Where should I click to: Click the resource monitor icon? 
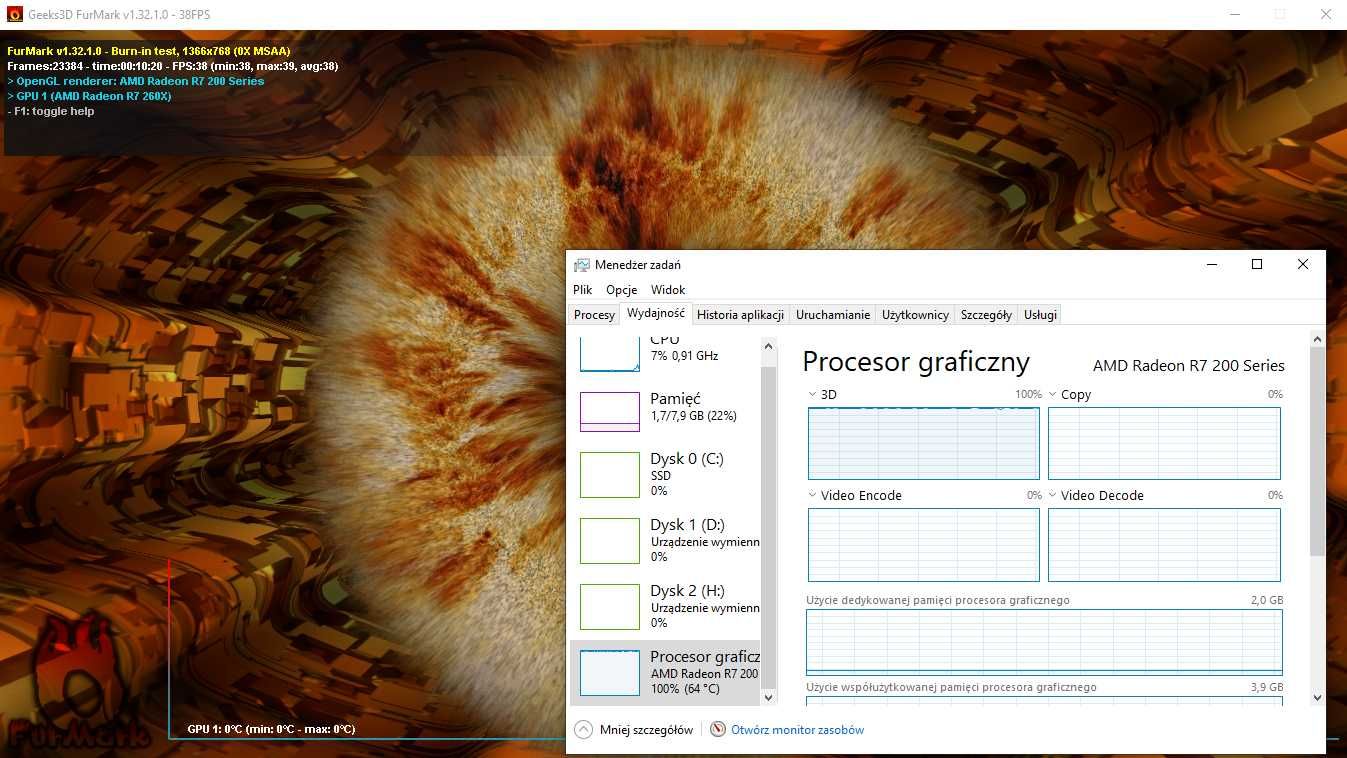(718, 730)
